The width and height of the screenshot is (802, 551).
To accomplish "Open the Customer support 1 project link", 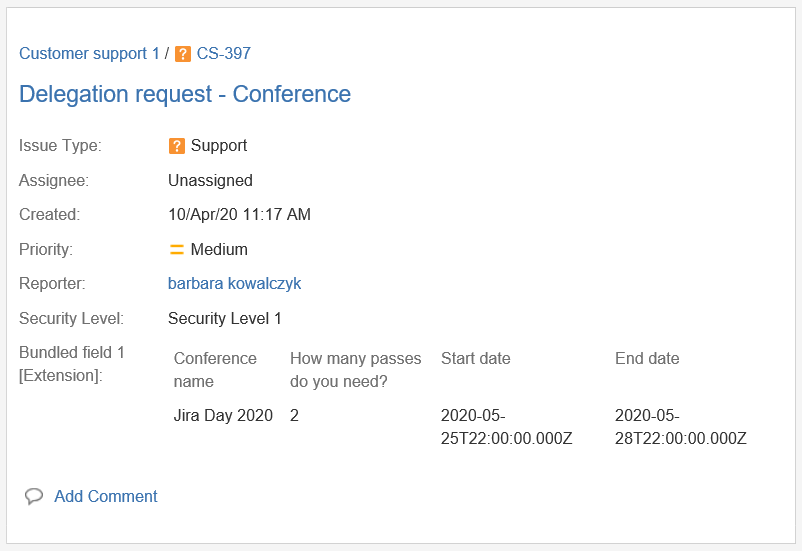I will (89, 54).
